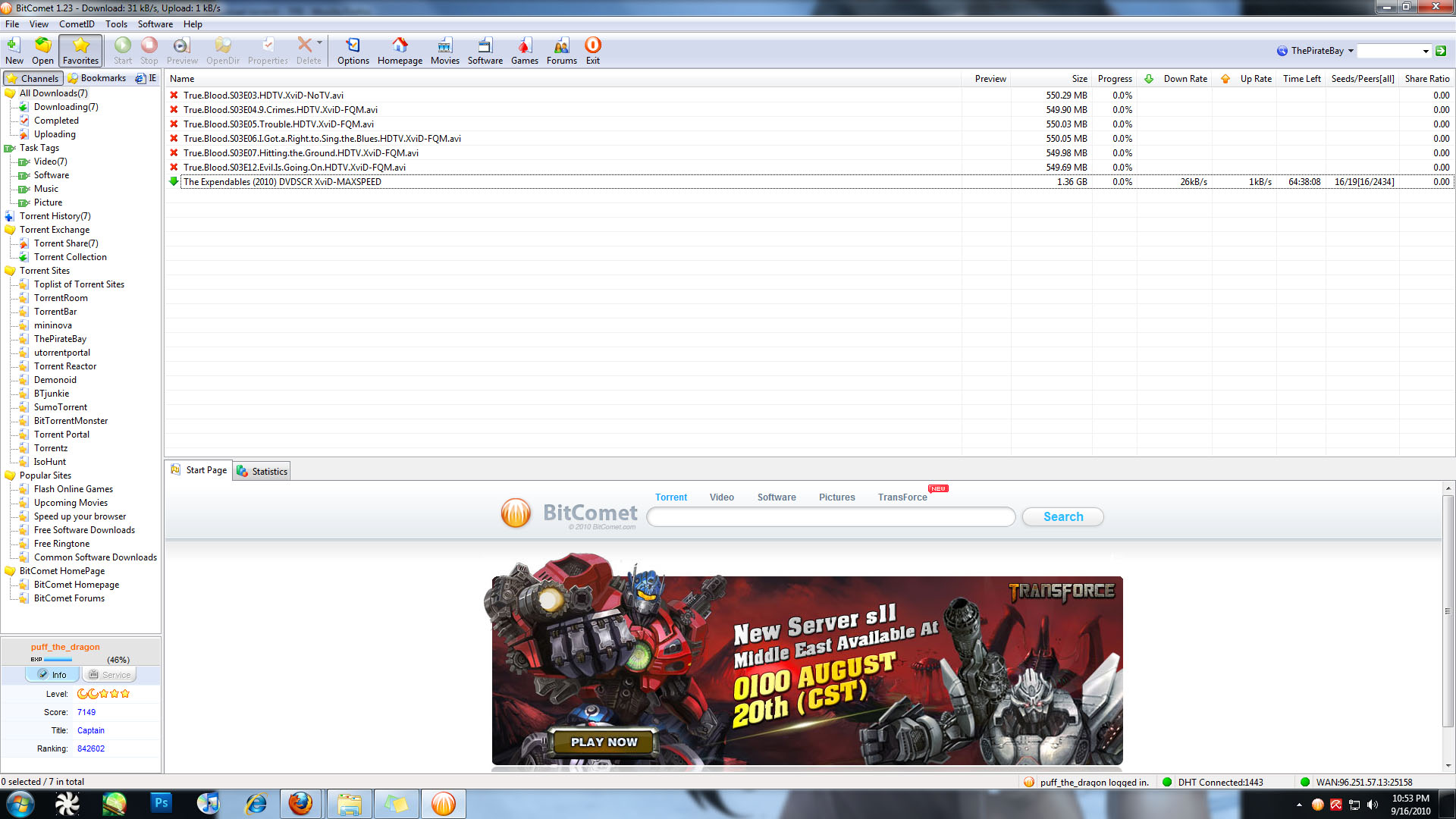Collapse the Torrent Sites folder
This screenshot has height=819, width=1456.
(10, 271)
